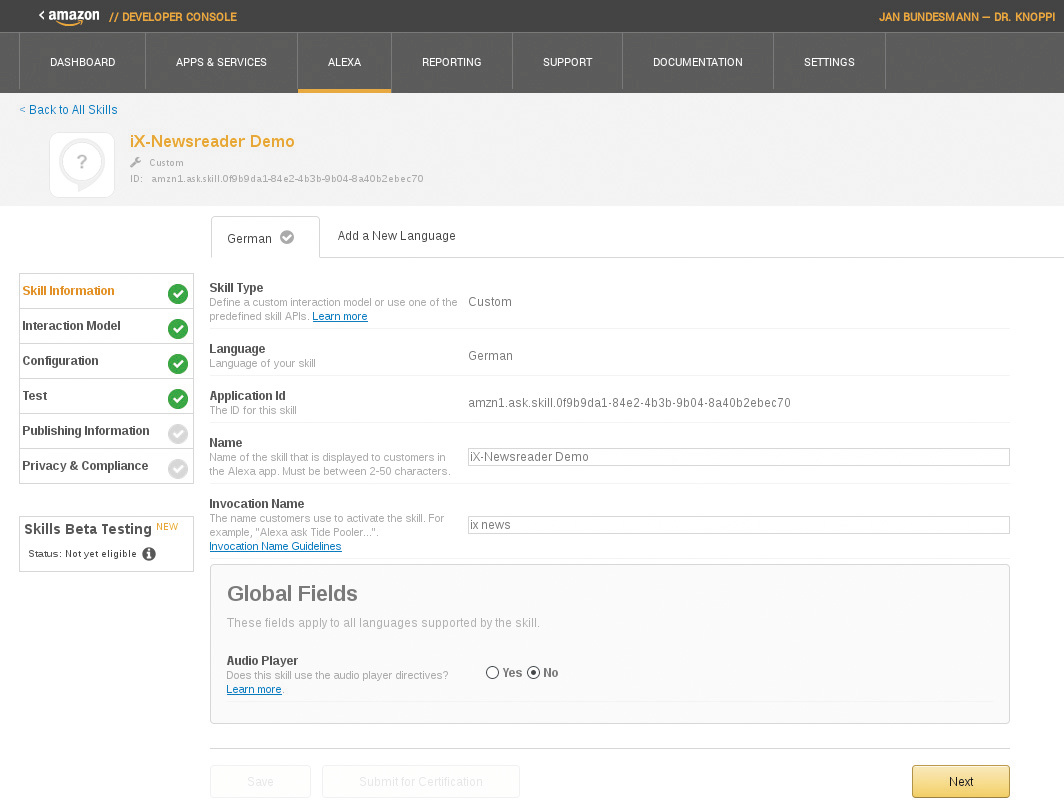The width and height of the screenshot is (1064, 809).
Task: Click green checkmark beside Configuration
Action: pos(178,363)
